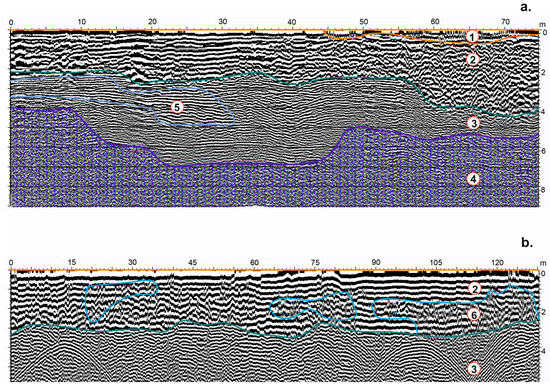
Task: Select circled number 2 in panel a
Action: click(472, 60)
